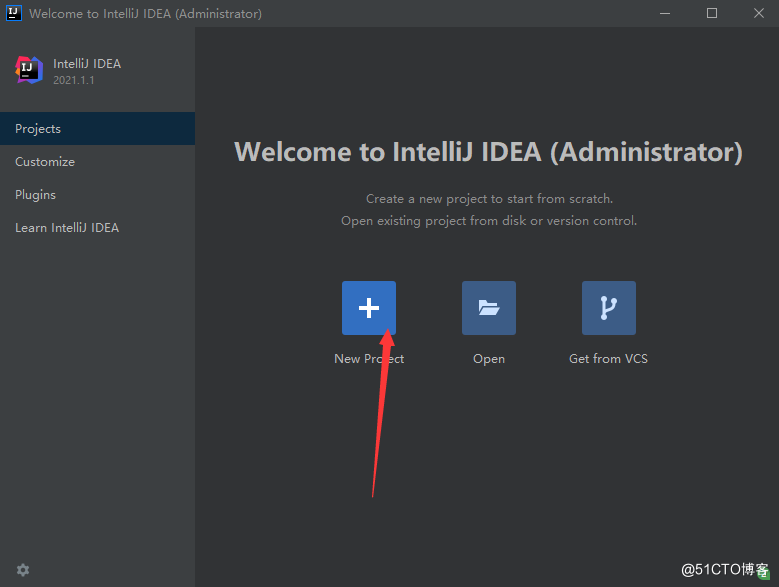The image size is (779, 587).
Task: Click the IntelliJ IDEA name in sidebar
Action: tap(87, 64)
